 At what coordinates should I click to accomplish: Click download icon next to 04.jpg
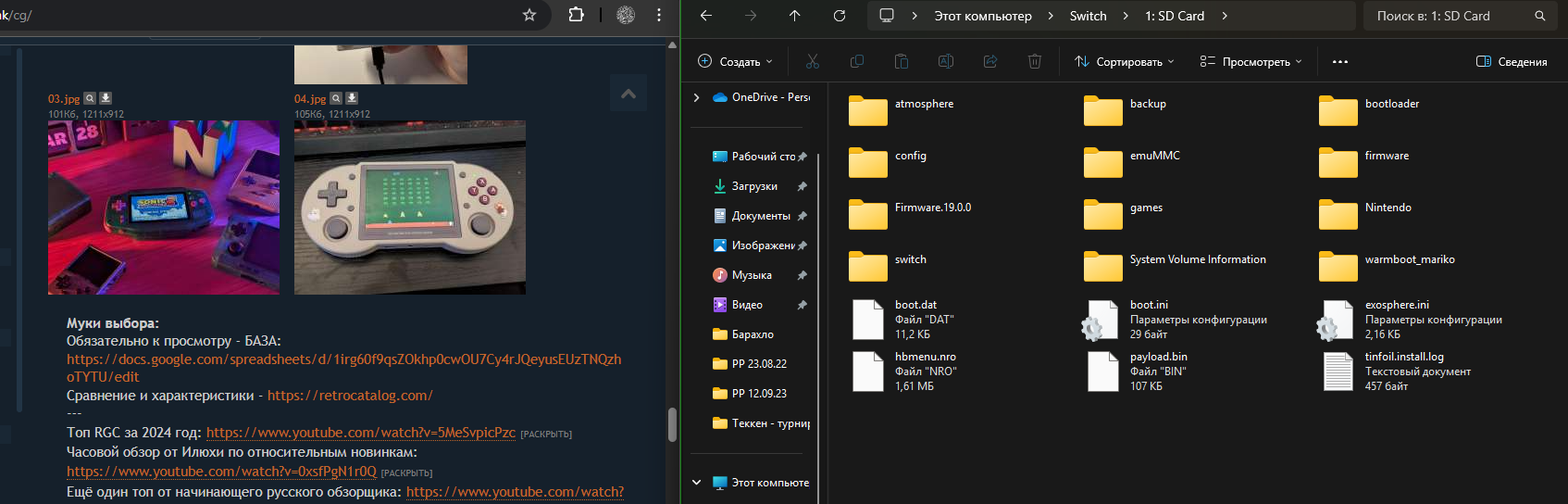(x=352, y=98)
